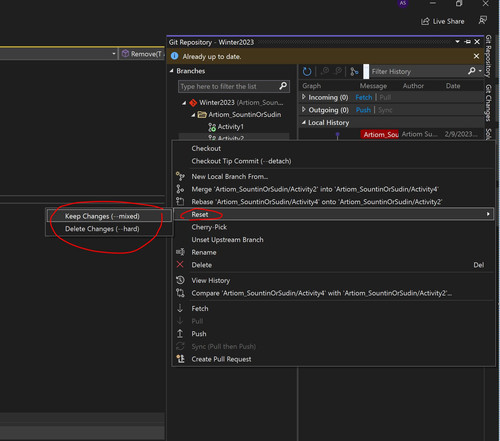Click the Filter History search icon
This screenshot has height=441, width=500.
[x=472, y=71]
